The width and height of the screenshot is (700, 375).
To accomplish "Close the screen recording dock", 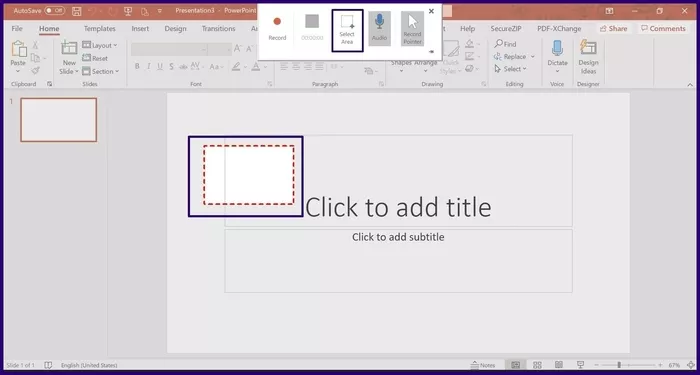I will click(431, 11).
